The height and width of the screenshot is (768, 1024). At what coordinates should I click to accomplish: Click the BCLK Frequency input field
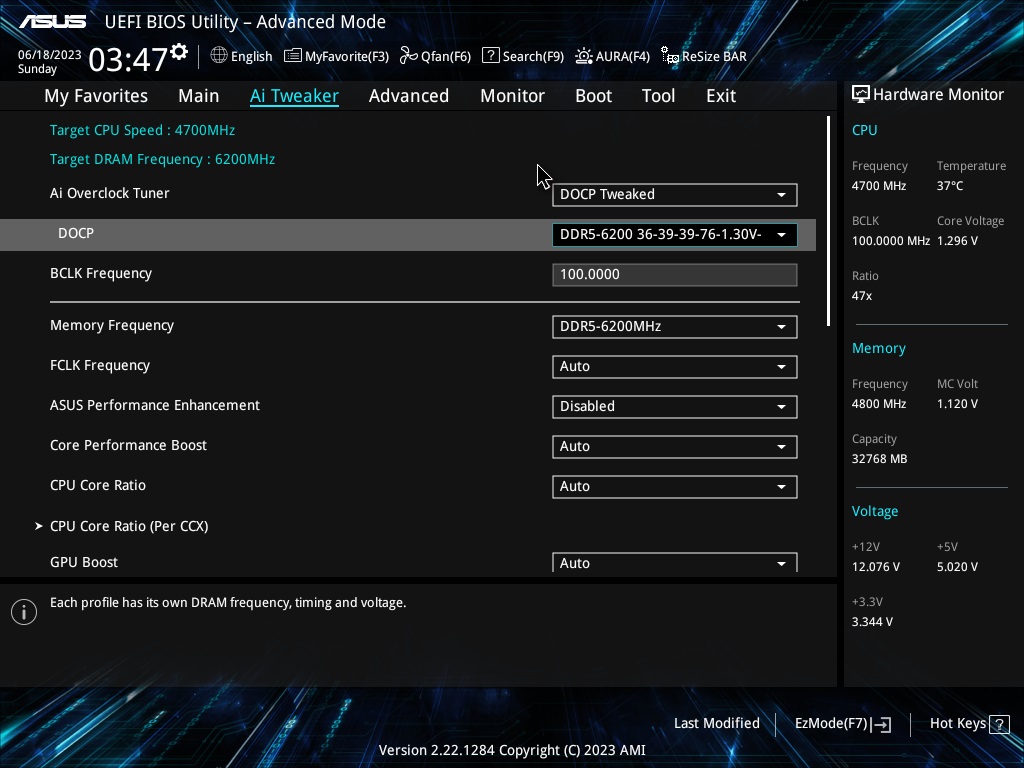[674, 274]
